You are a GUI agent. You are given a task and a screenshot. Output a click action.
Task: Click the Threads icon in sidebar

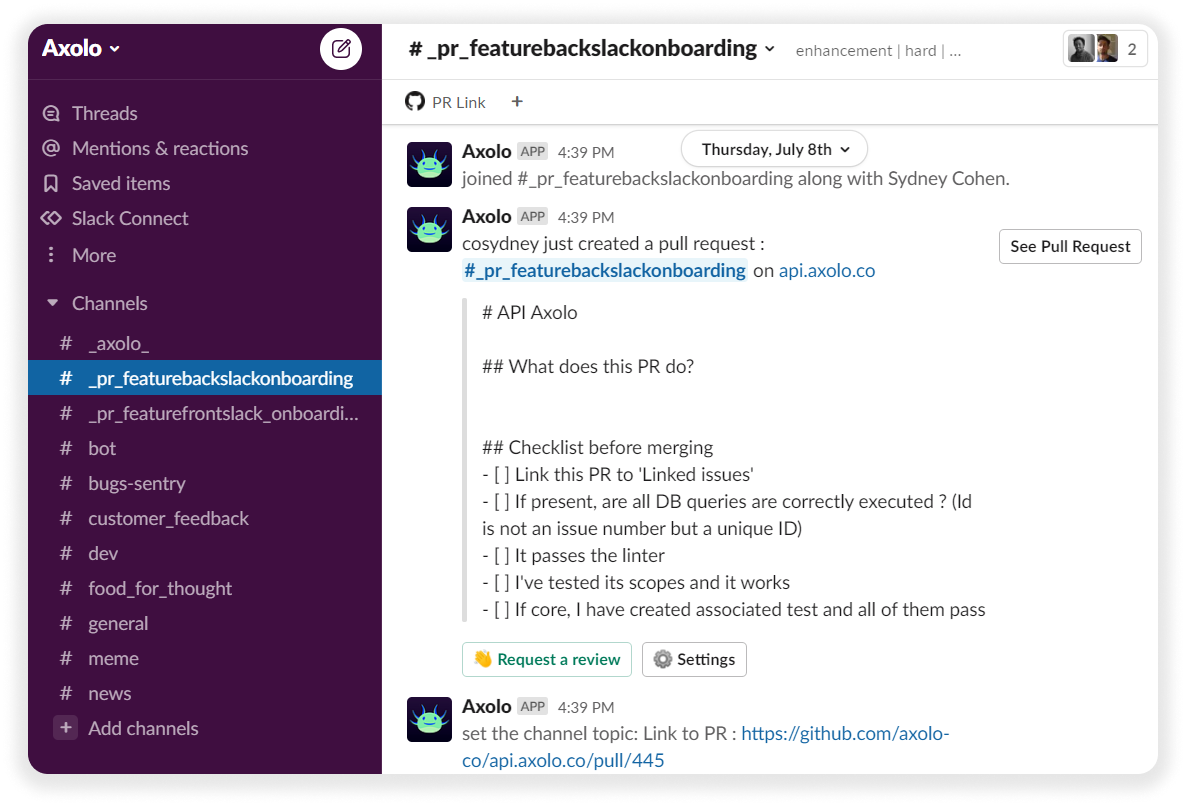pyautogui.click(x=51, y=113)
